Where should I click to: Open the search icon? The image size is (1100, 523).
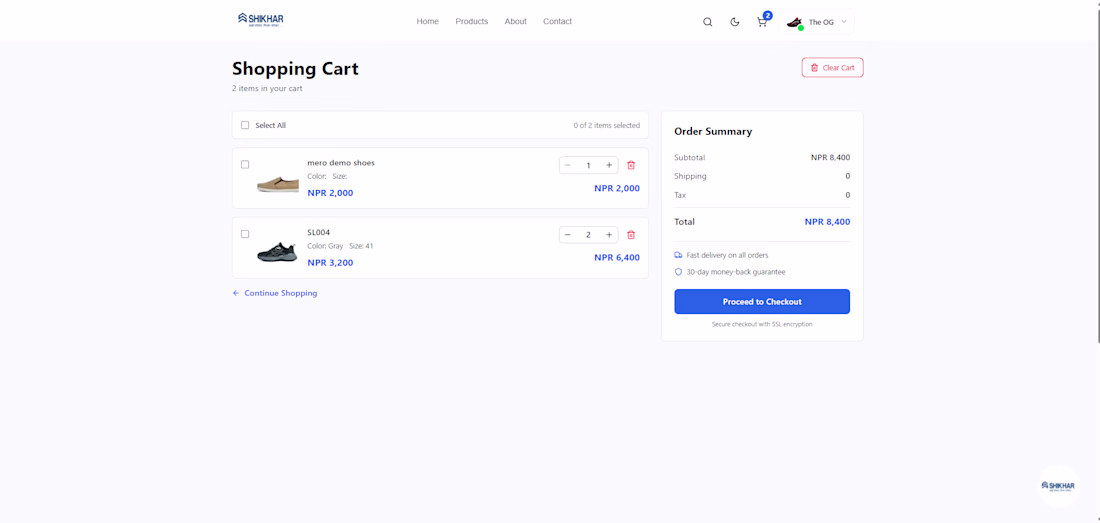708,22
